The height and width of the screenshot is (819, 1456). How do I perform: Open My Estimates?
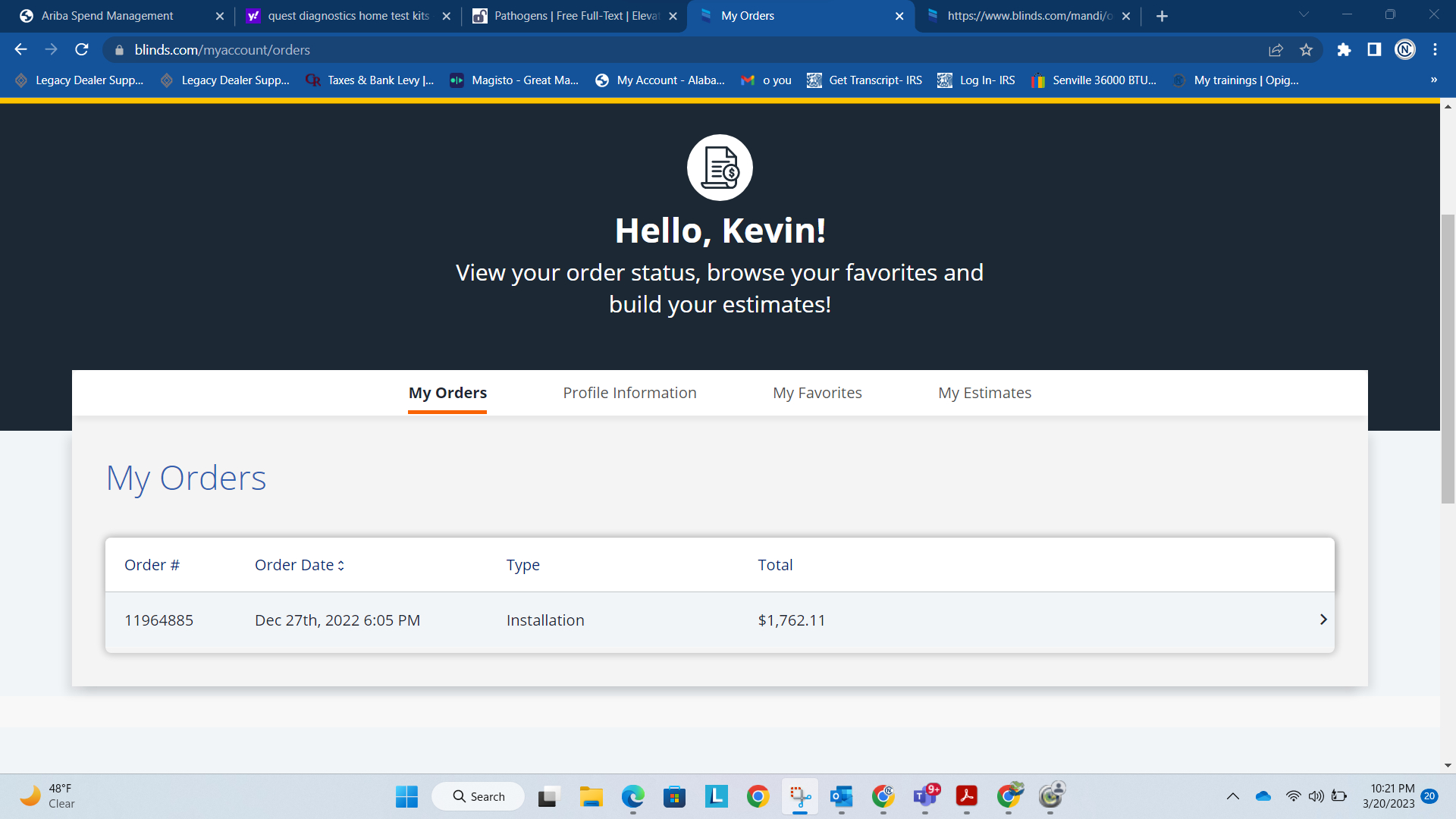[984, 393]
